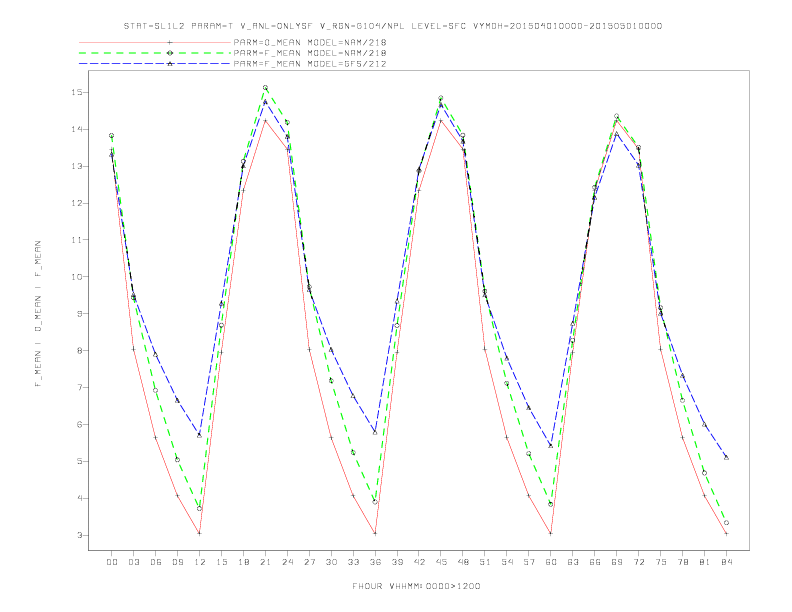The height and width of the screenshot is (612, 792).
Task: Click x-axis forecast hour label 36
Action: (375, 562)
